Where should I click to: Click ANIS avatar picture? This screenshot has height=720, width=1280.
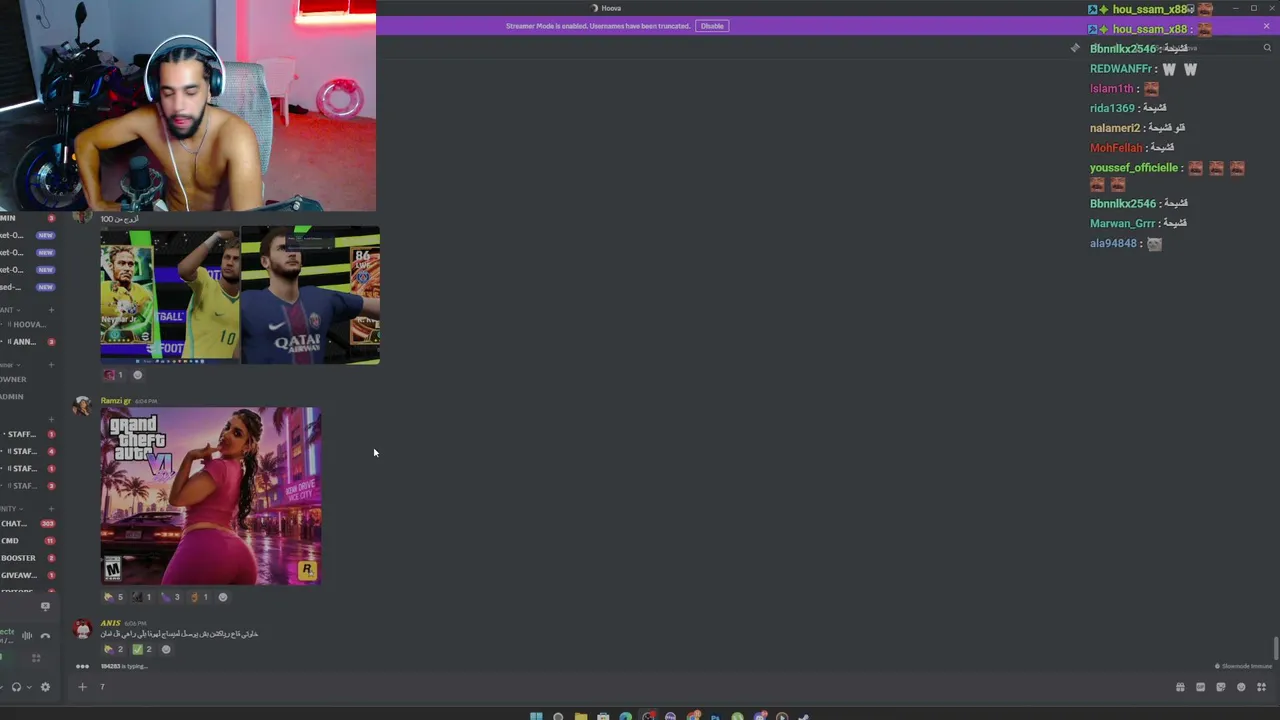click(82, 628)
